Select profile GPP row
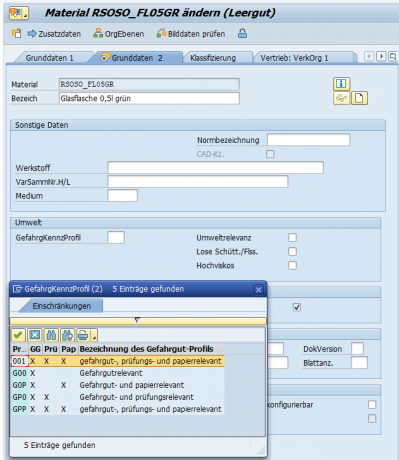The width and height of the screenshot is (399, 460). pyautogui.click(x=118, y=409)
